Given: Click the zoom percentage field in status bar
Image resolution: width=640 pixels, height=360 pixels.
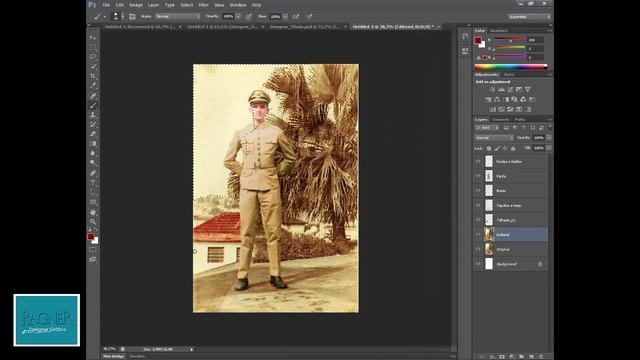Looking at the screenshot, I should [110, 349].
